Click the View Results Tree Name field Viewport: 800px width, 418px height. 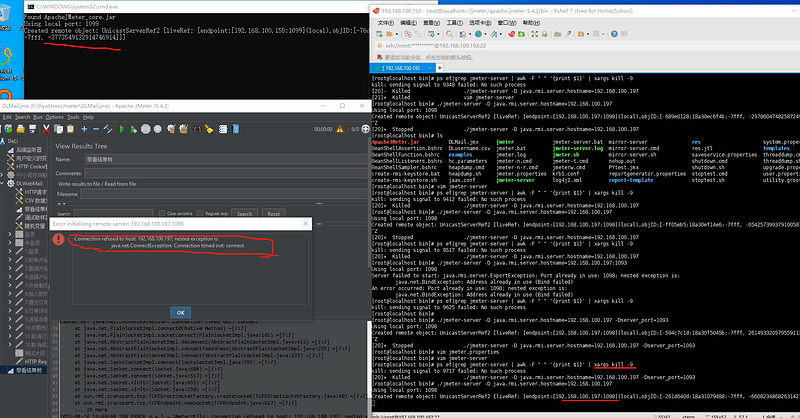(226, 159)
